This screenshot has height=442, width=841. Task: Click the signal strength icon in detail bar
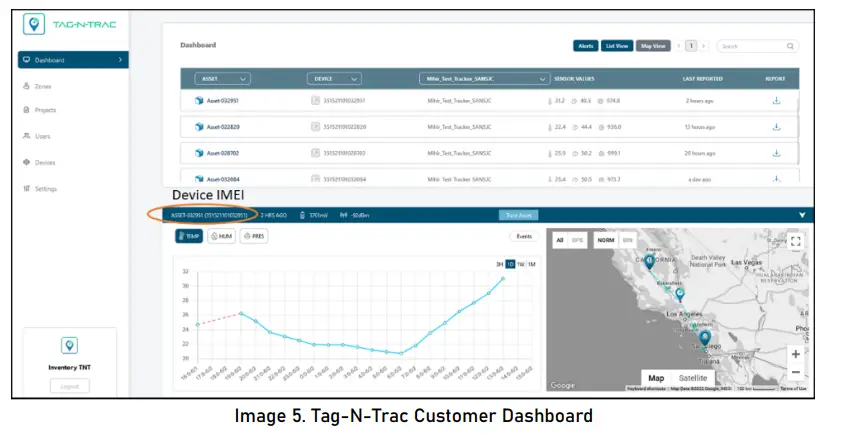343,215
